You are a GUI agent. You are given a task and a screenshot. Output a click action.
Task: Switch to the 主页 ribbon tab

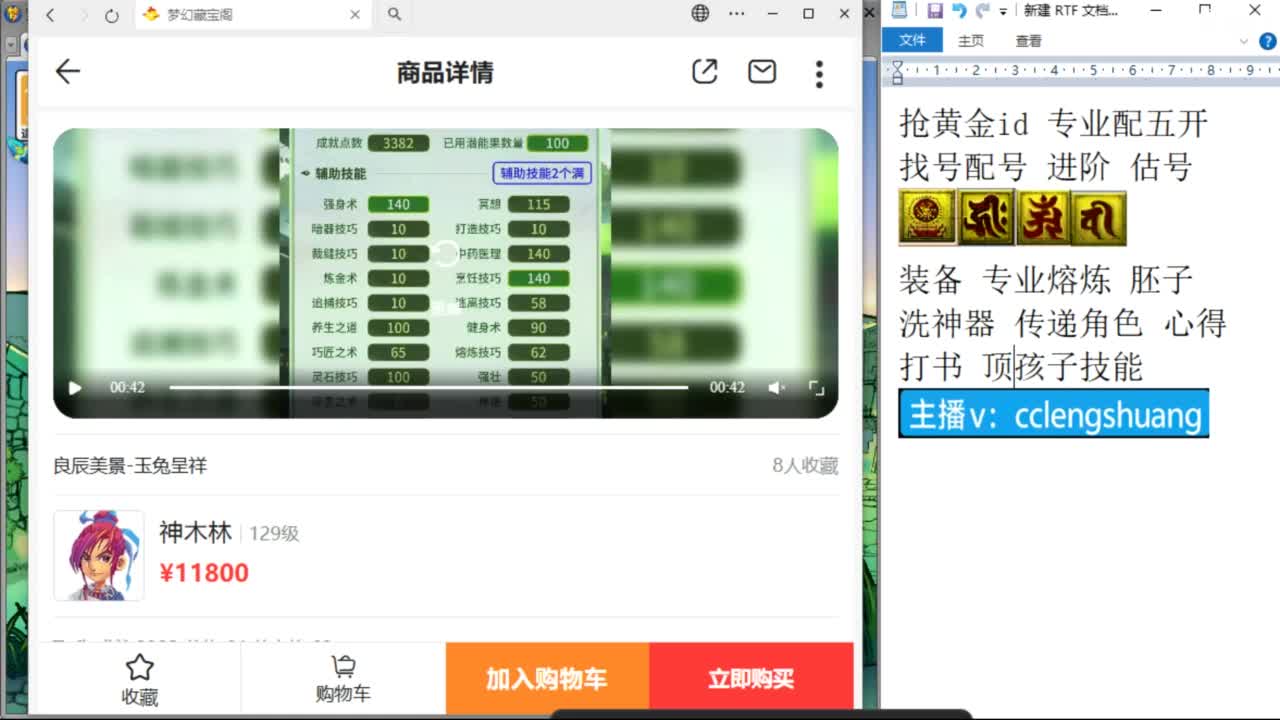point(971,41)
